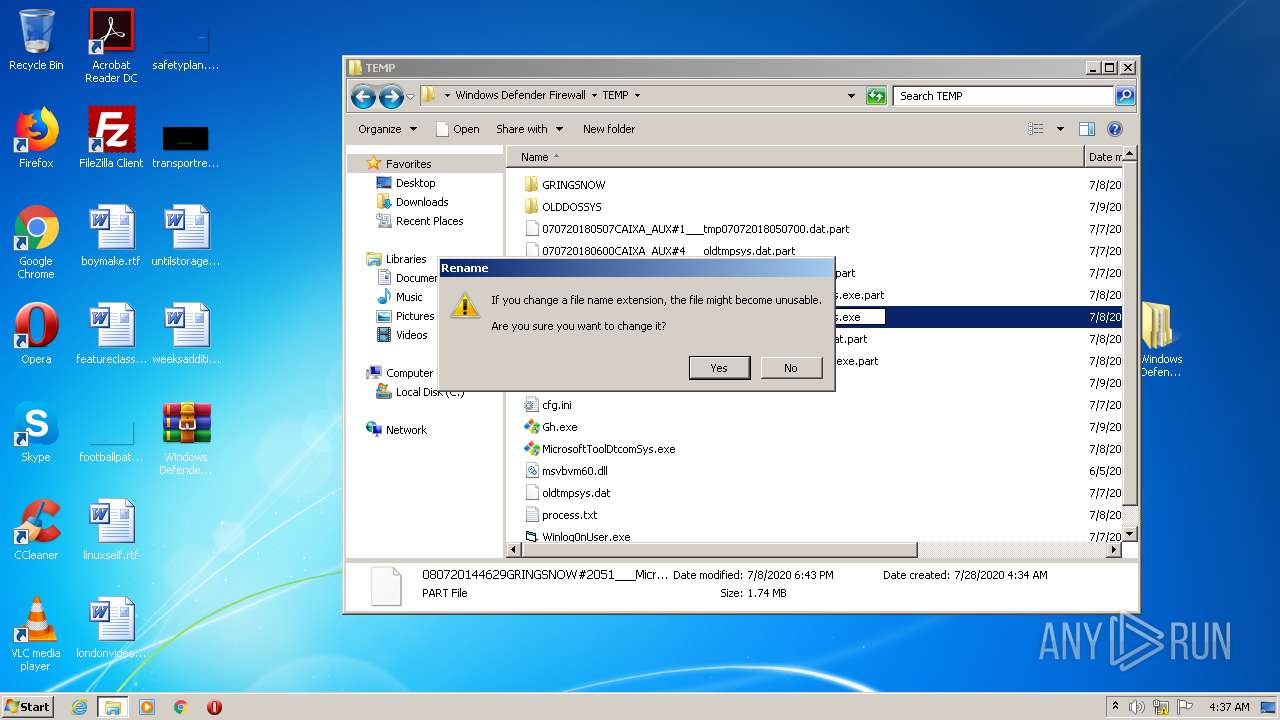The width and height of the screenshot is (1280, 720).
Task: Click the search magnifier icon
Action: point(1125,96)
